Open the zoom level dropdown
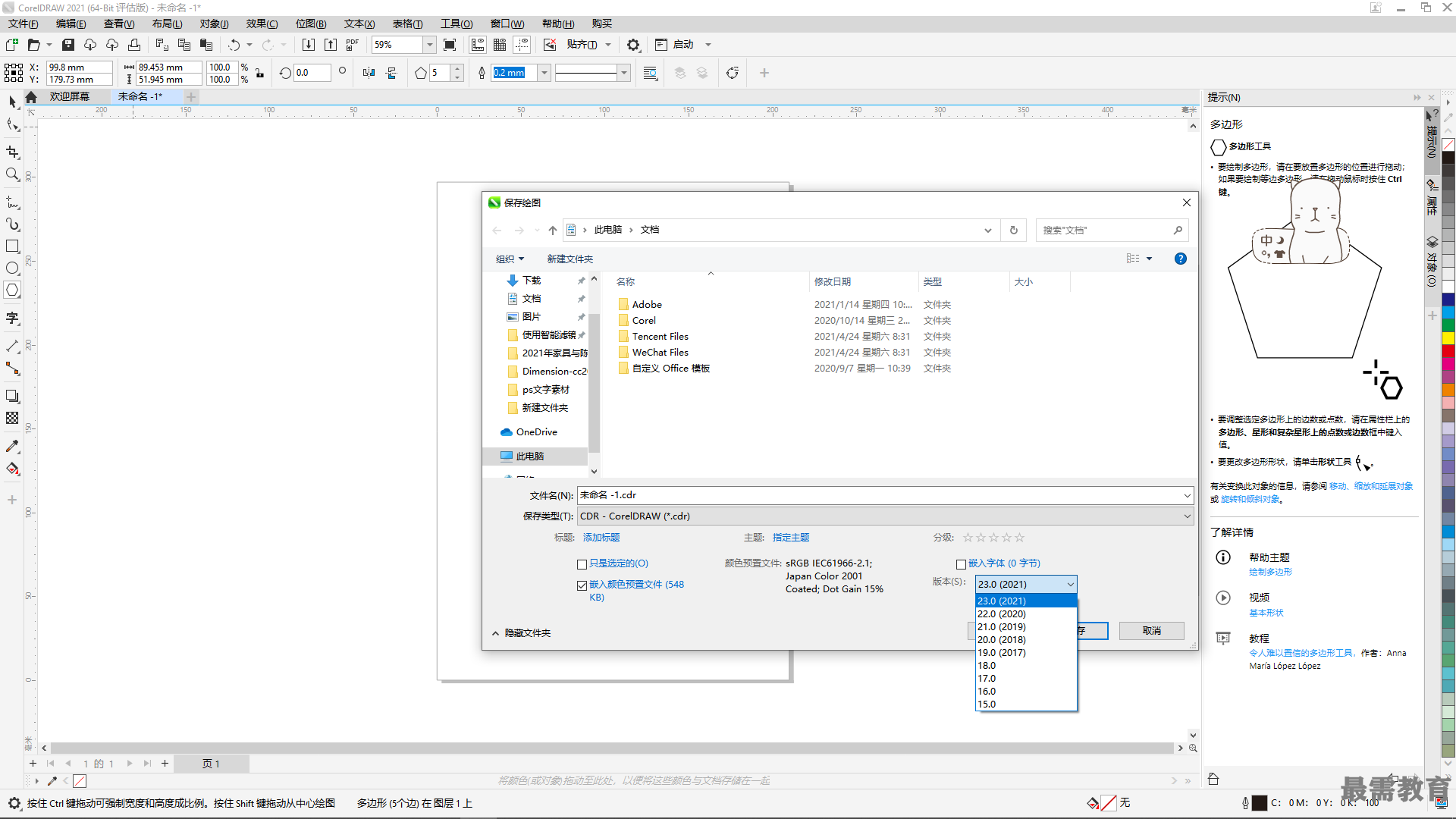This screenshot has height=819, width=1456. (x=430, y=45)
